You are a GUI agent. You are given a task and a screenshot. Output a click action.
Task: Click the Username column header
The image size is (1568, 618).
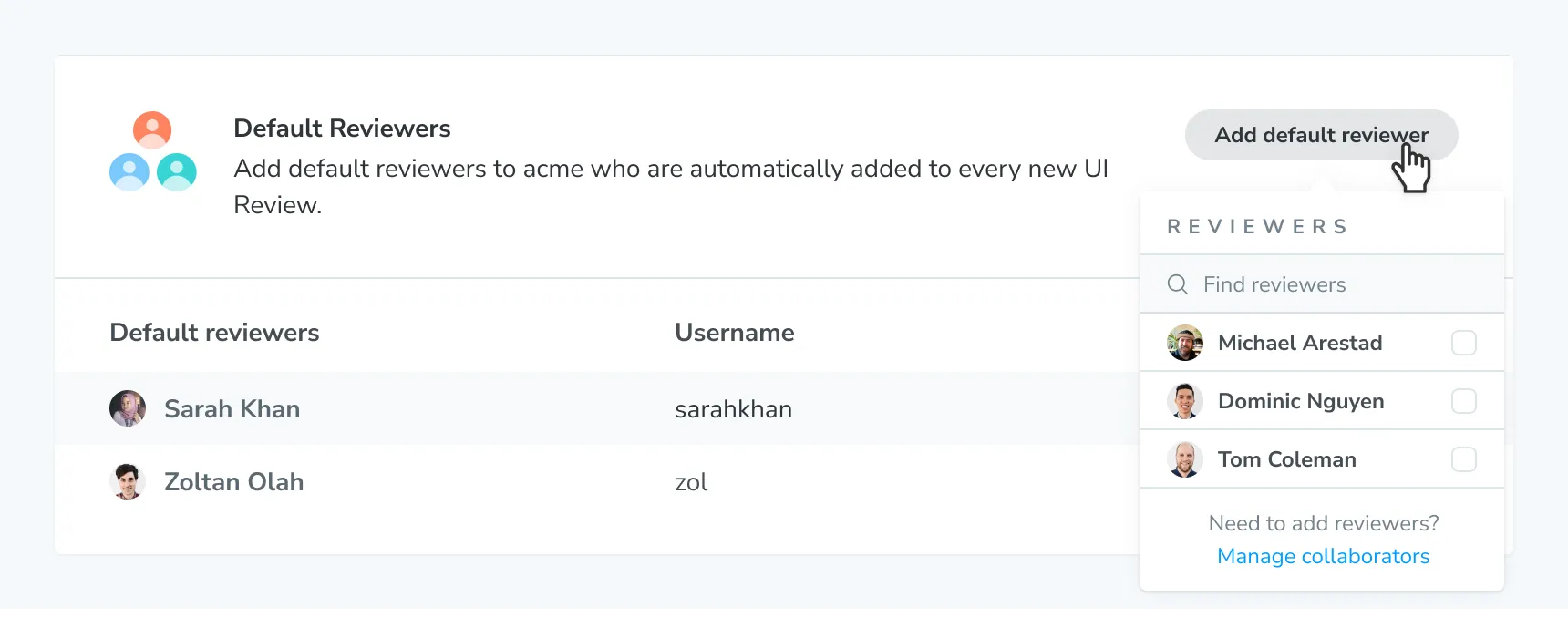(734, 332)
